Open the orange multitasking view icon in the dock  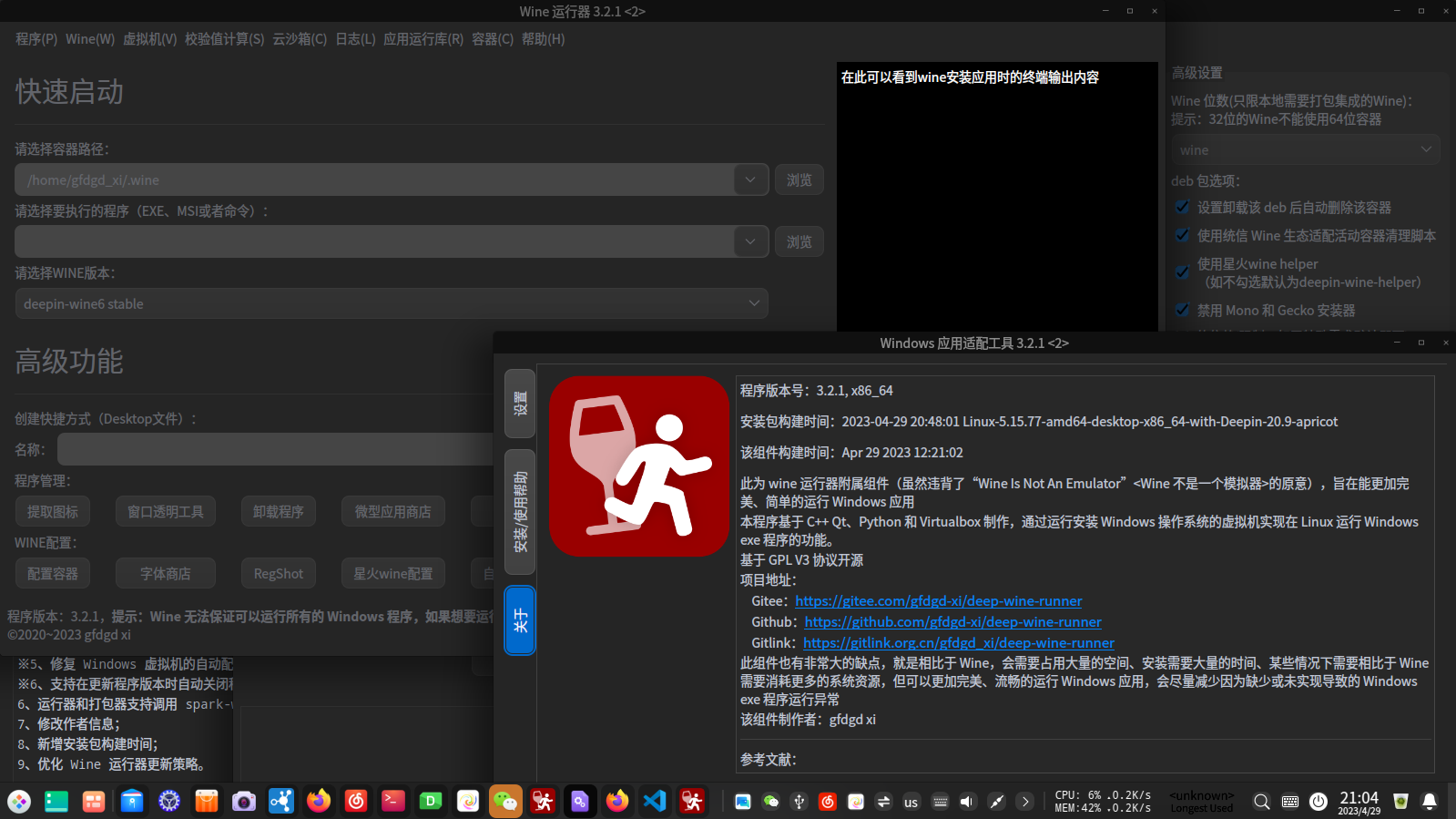[x=94, y=802]
